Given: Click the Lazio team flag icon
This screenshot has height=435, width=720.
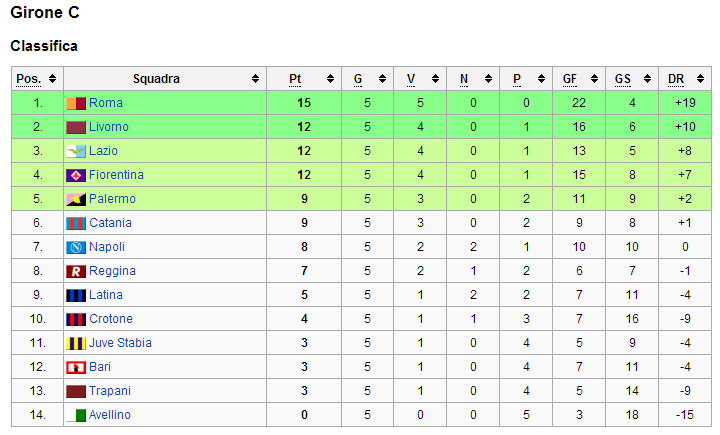Looking at the screenshot, I should 76,151.
